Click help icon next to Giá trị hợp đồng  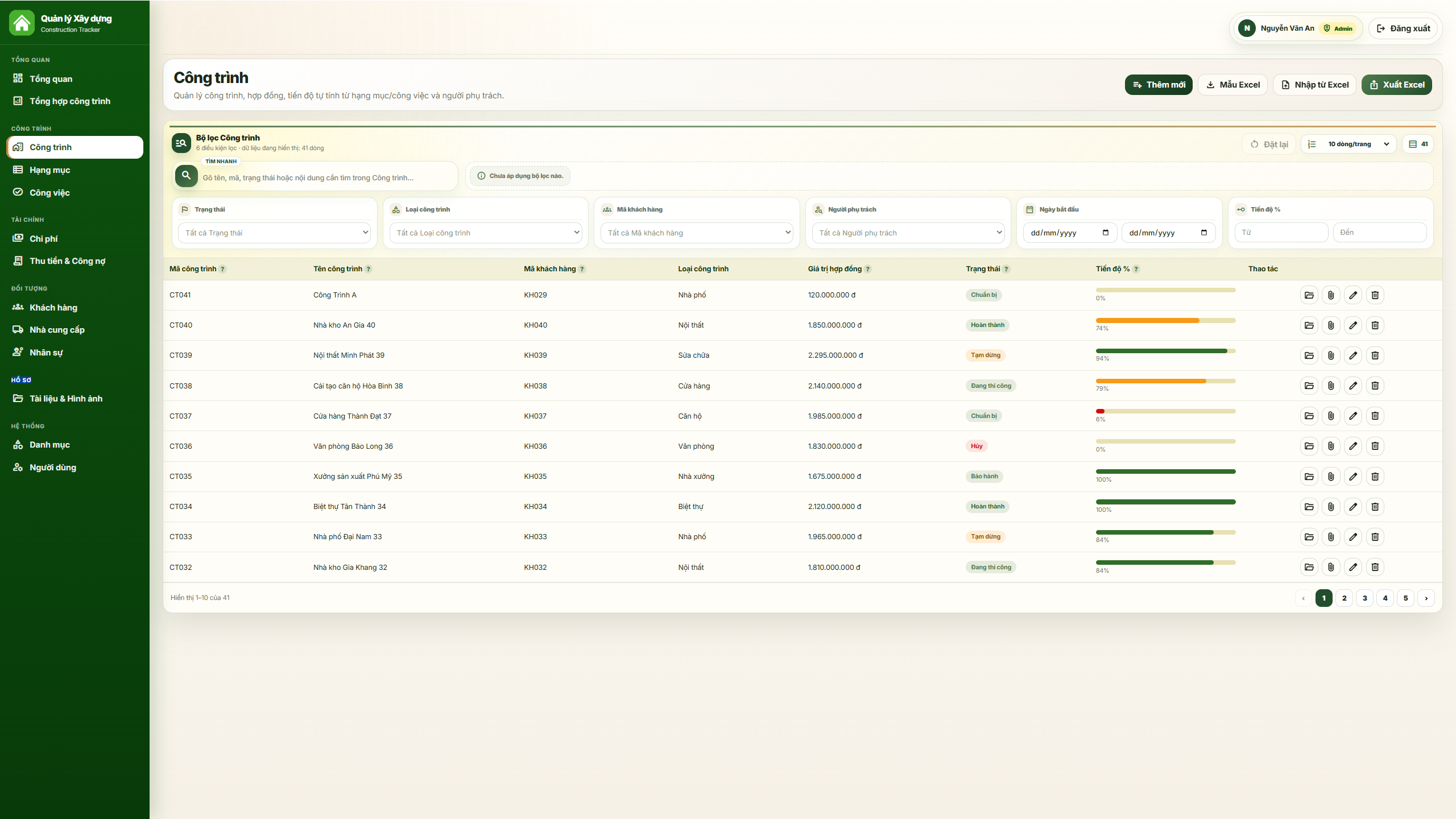click(x=868, y=269)
